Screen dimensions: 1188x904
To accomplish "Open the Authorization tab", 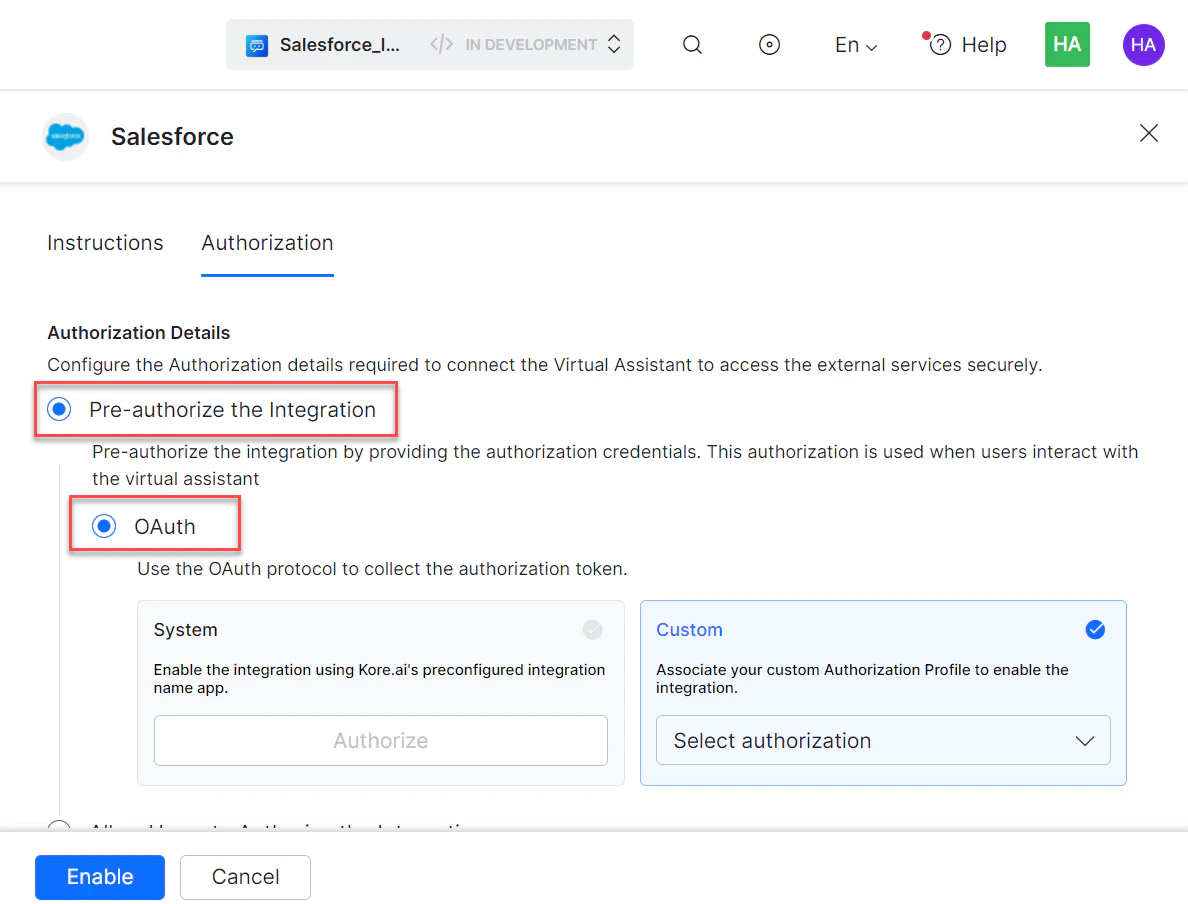I will pos(267,243).
